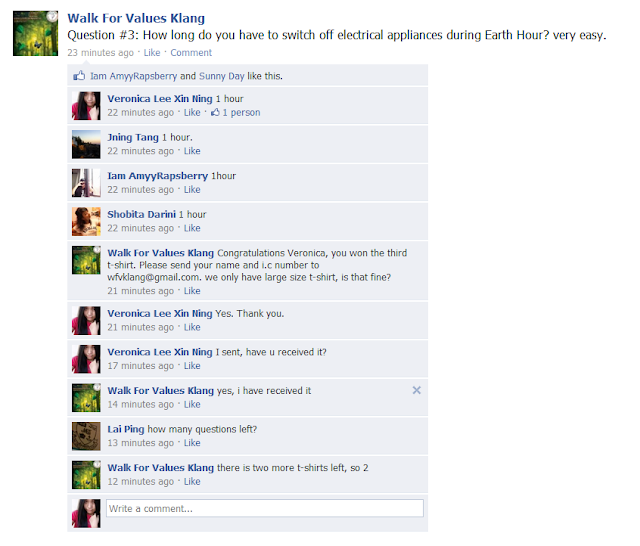Click the thumbs-up icon next to 1 person
Screen dimensions: 640x546
(215, 112)
